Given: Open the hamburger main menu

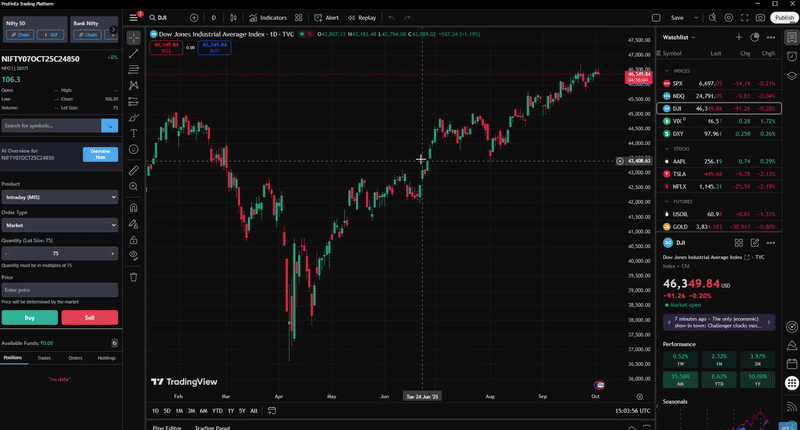Looking at the screenshot, I should (134, 17).
